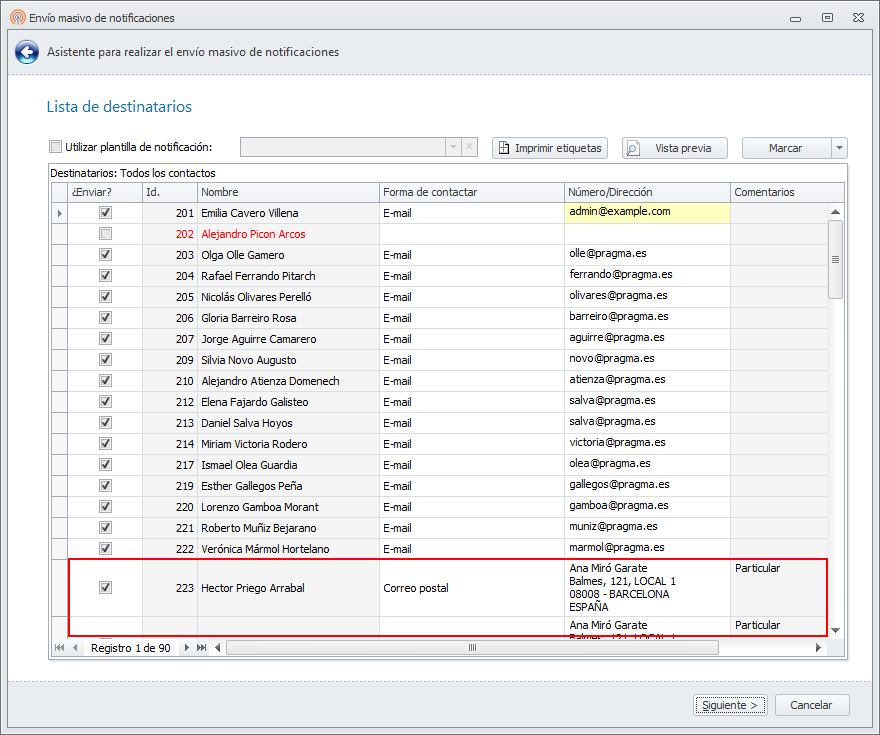Go to first record in navigator
This screenshot has height=735, width=880.
pos(59,648)
